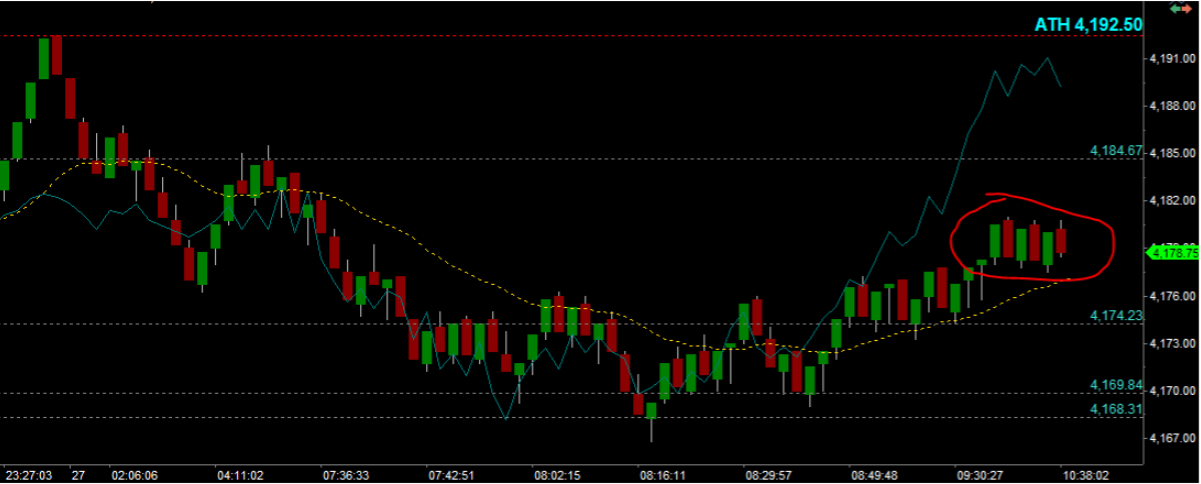This screenshot has width=1201, height=484.
Task: Select the ATH 4,192.50 label
Action: point(1088,25)
